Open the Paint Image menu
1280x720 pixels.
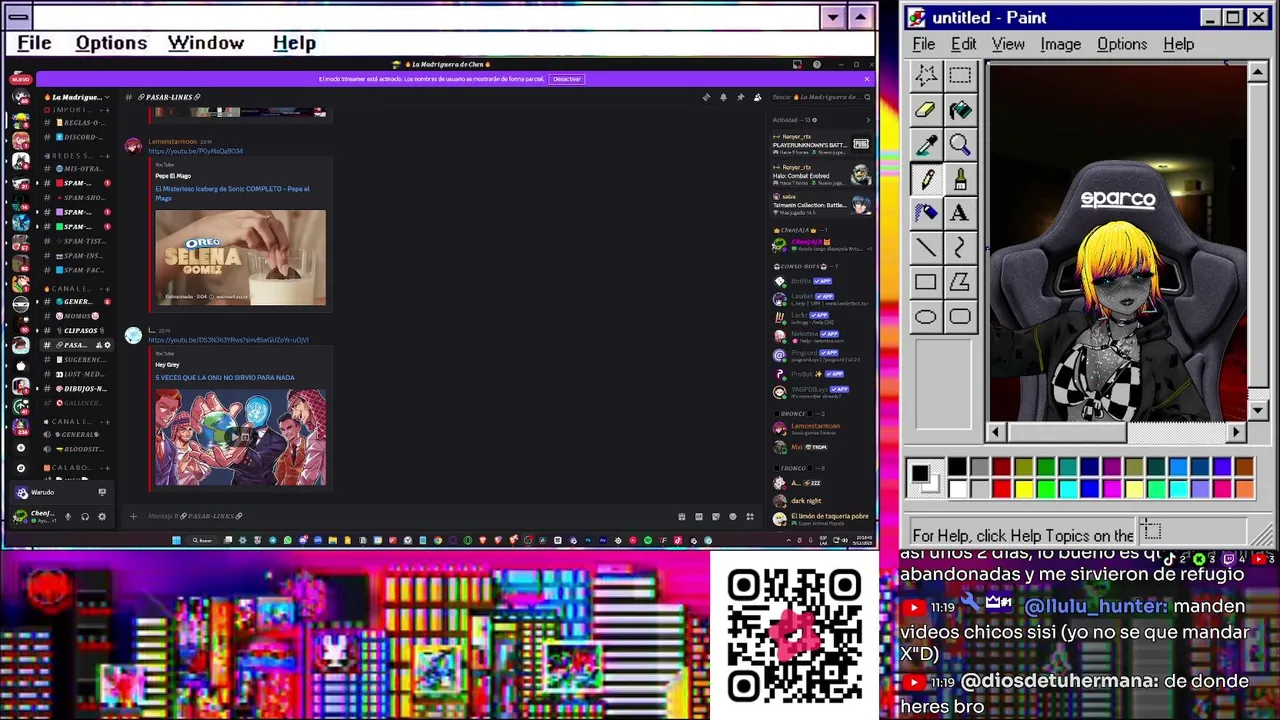1060,44
